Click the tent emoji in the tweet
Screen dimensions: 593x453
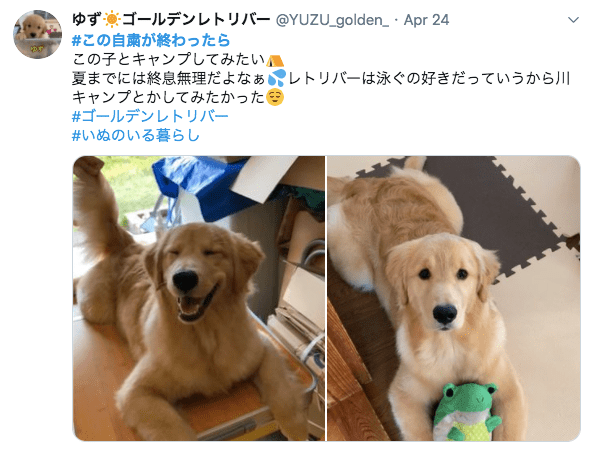pyautogui.click(x=275, y=60)
